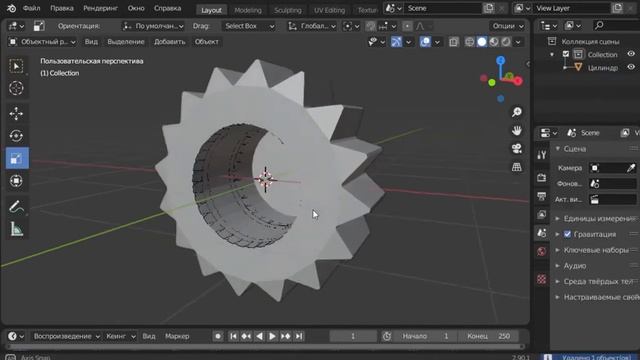Open the Drag Select Box dropdown
Image resolution: width=640 pixels, height=360 pixels.
click(x=249, y=26)
